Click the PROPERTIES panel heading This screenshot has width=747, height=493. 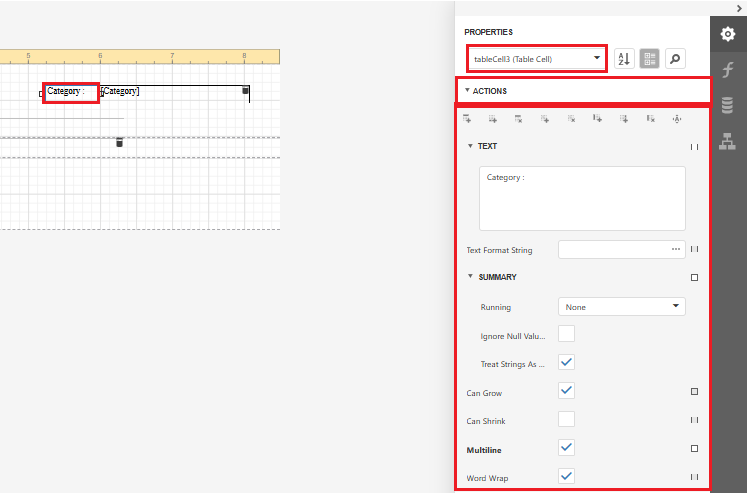(488, 32)
